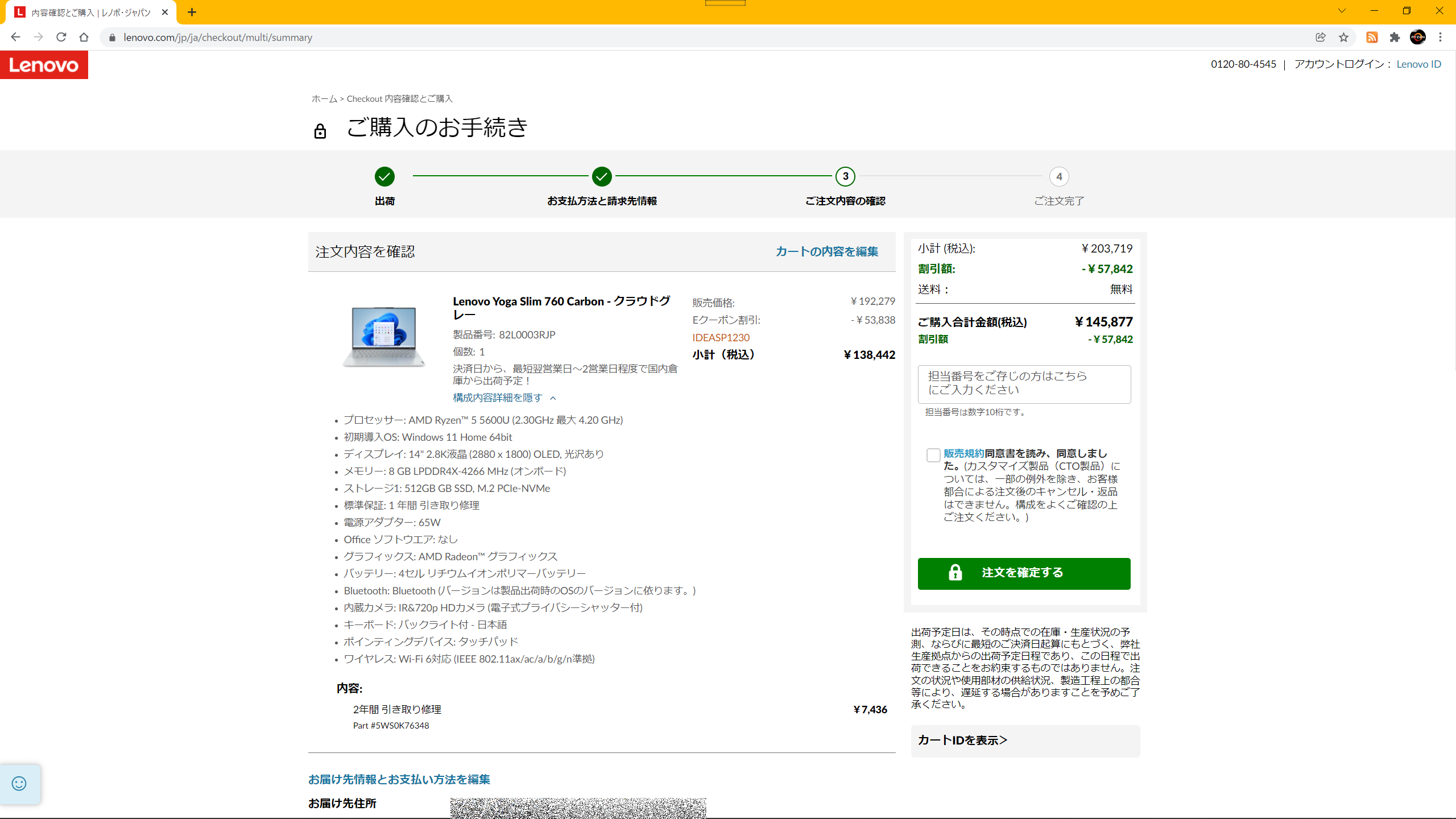
Task: Click the address bar URL
Action: point(218,38)
